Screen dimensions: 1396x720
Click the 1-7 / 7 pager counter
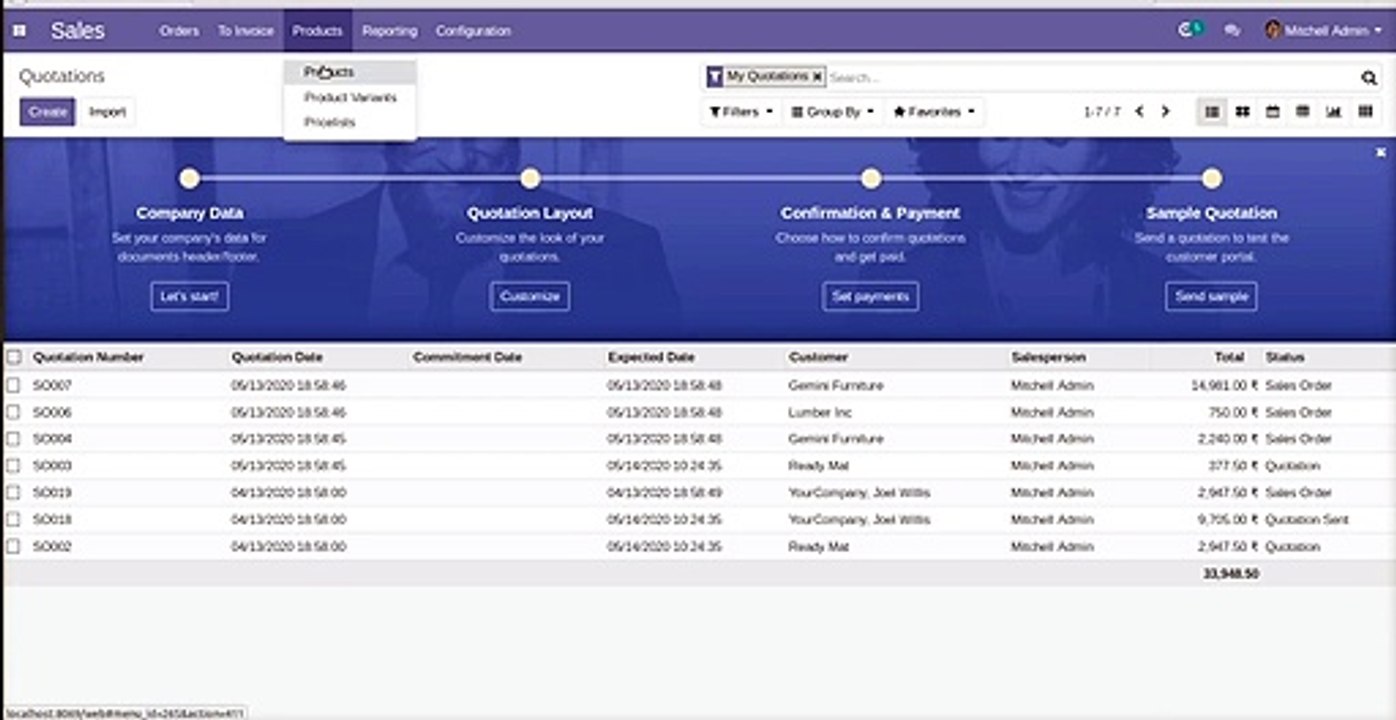(1102, 112)
